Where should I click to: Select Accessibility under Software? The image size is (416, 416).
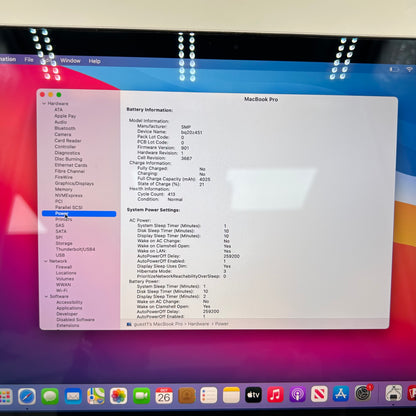point(69,302)
